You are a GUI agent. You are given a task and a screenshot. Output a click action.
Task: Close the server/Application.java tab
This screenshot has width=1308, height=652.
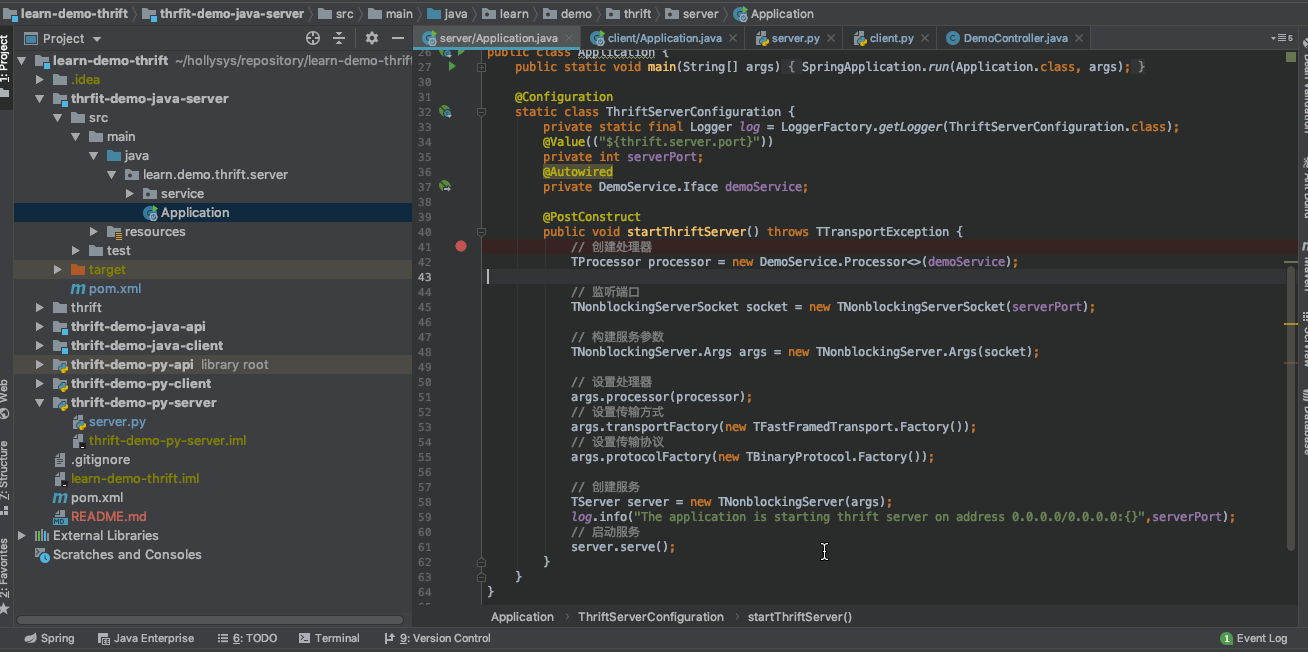click(567, 39)
